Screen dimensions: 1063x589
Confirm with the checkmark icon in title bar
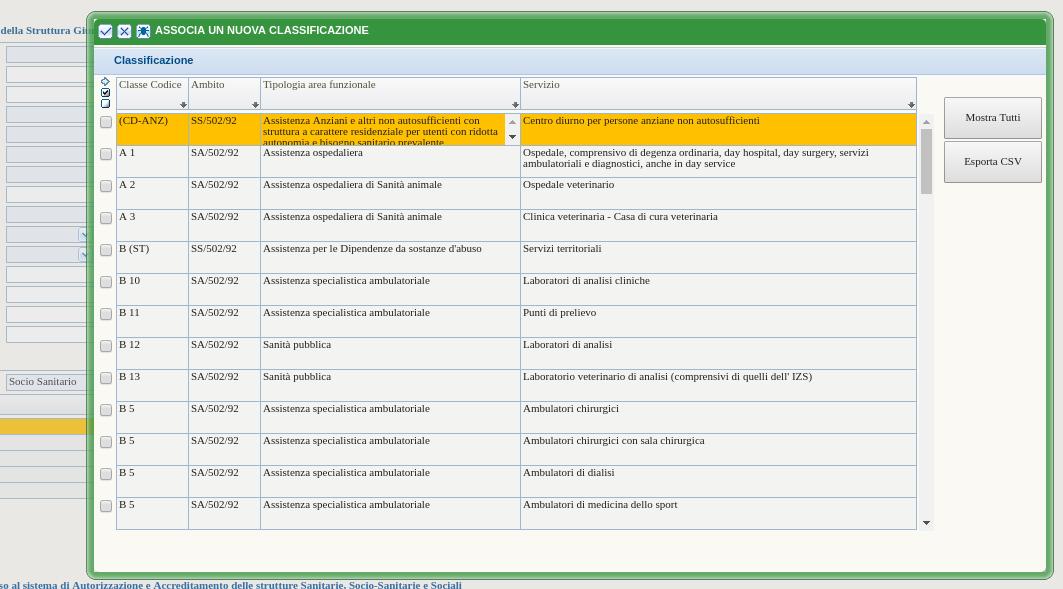tap(105, 31)
